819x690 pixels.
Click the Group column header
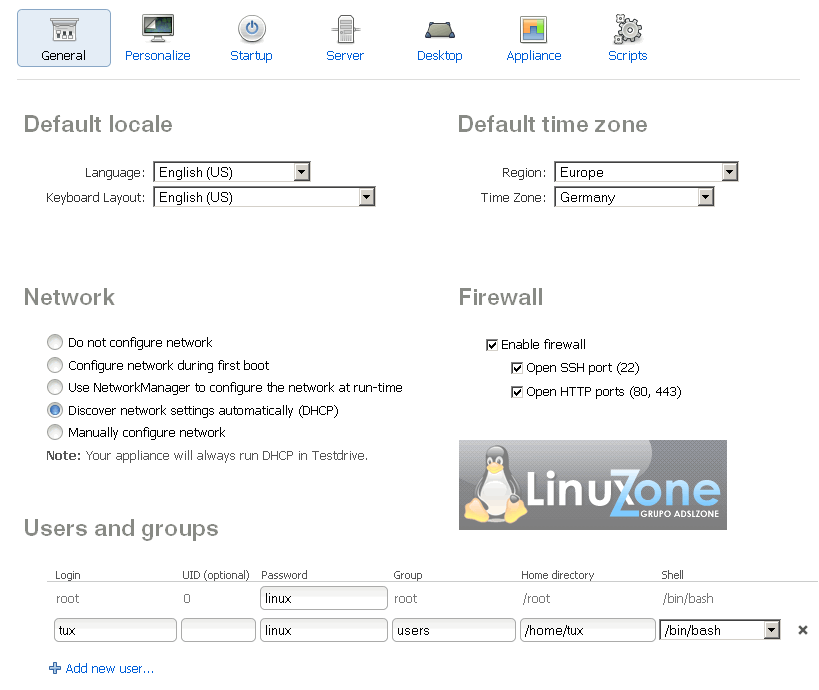pos(408,575)
